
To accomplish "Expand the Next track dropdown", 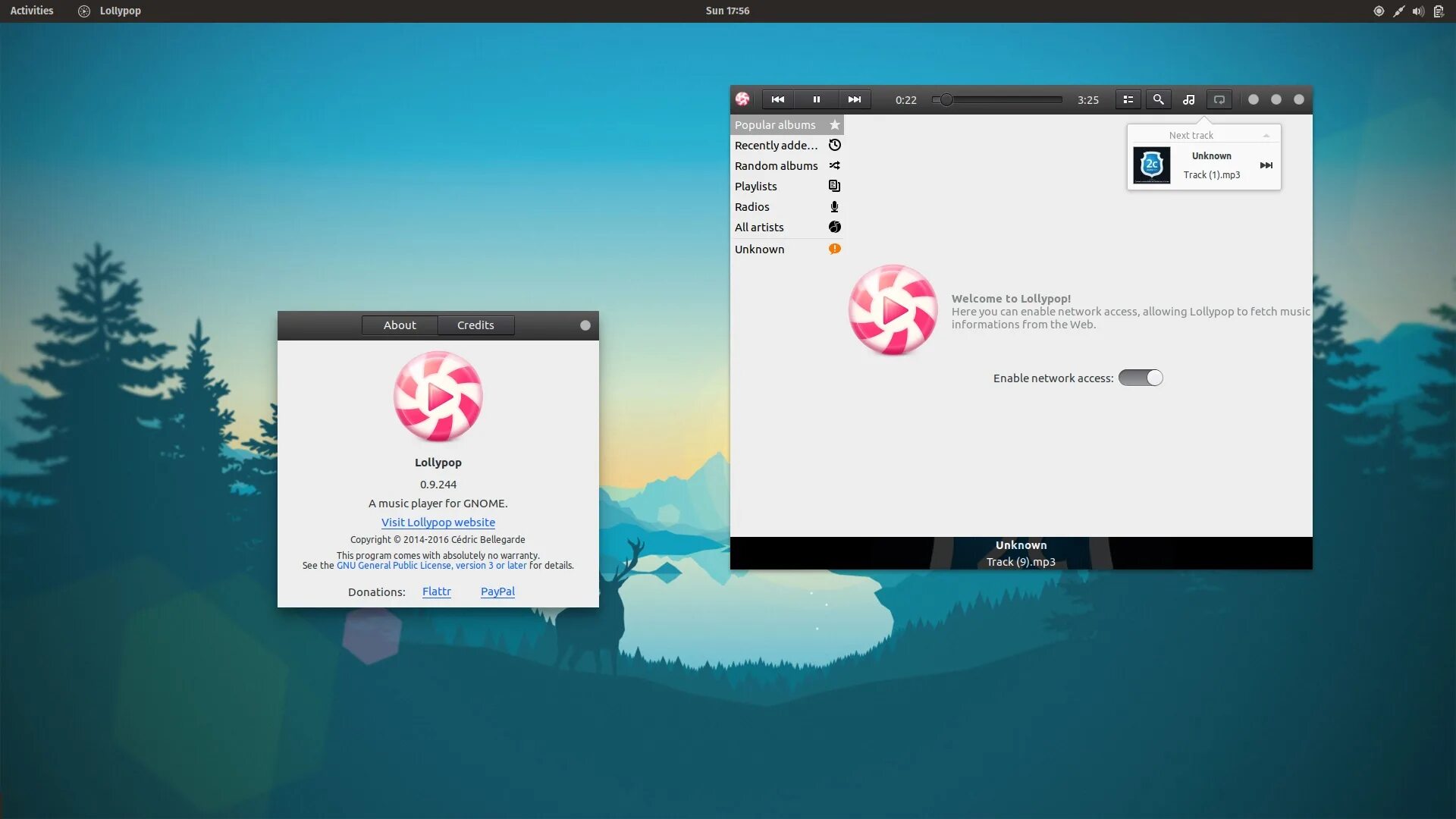I will click(x=1264, y=135).
